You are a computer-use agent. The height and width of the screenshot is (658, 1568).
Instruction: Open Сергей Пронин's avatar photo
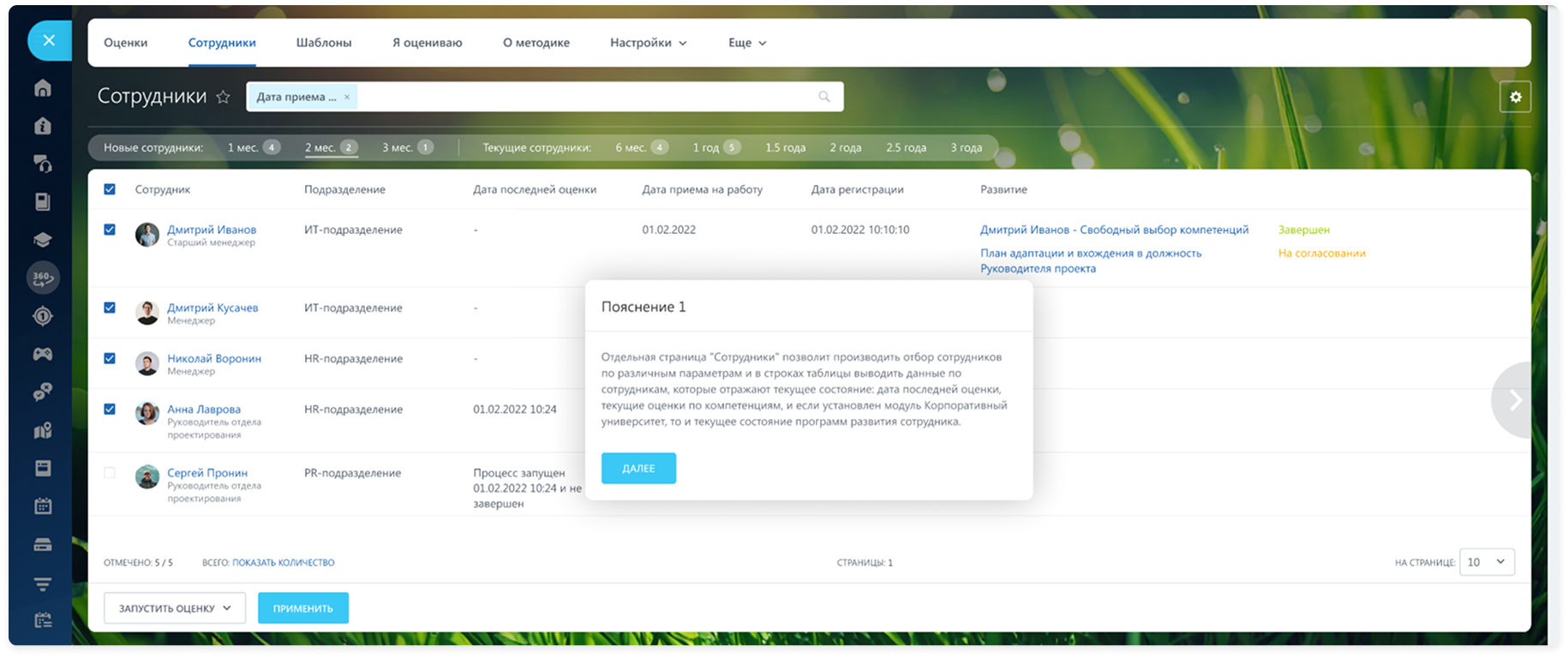[147, 477]
